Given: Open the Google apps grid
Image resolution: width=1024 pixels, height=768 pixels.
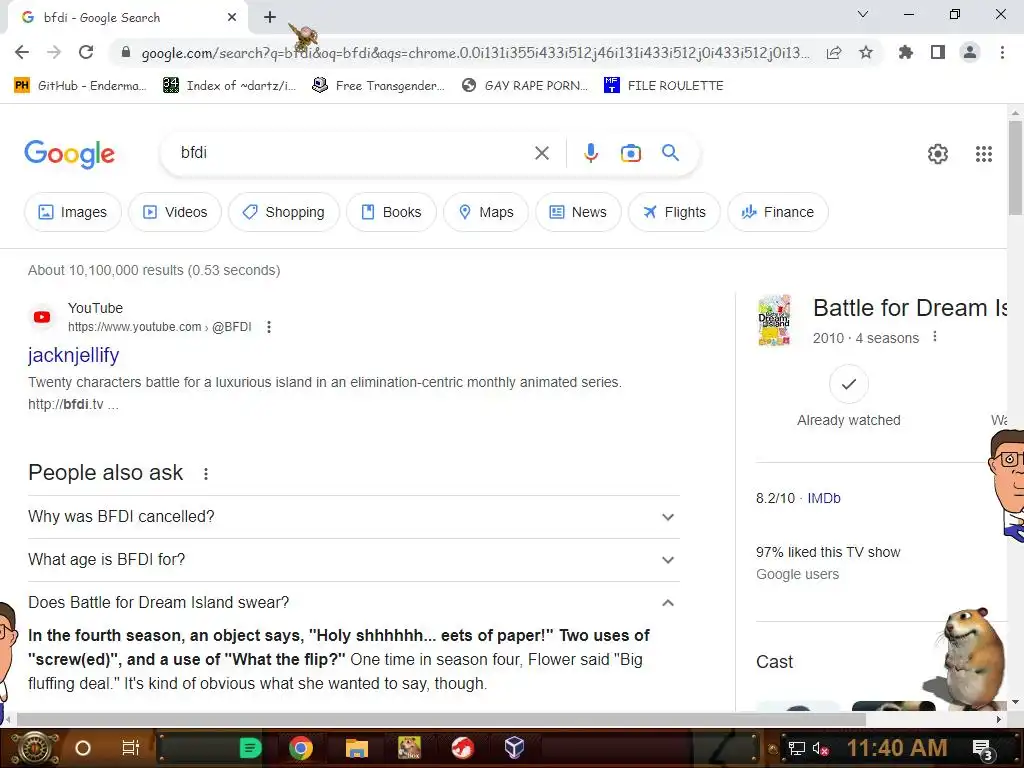Looking at the screenshot, I should point(984,153).
